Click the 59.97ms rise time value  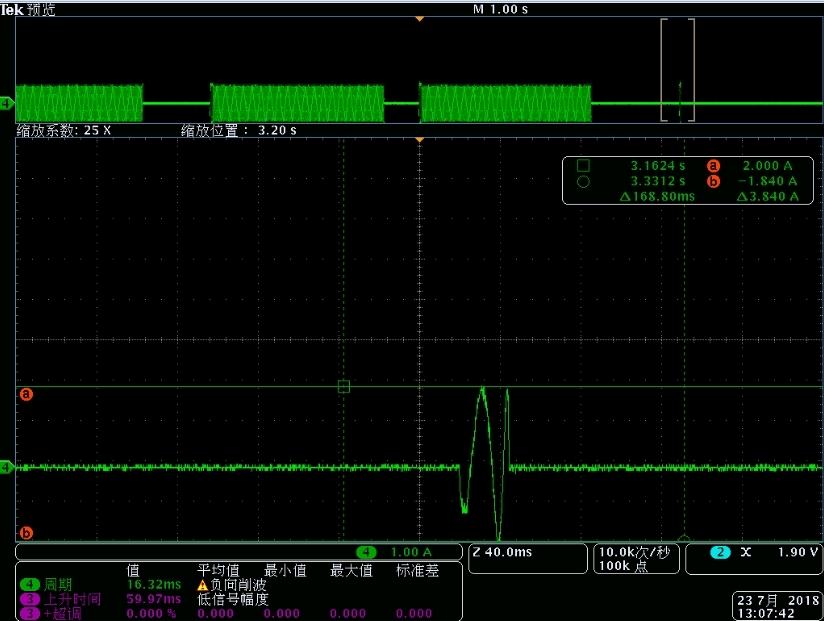pyautogui.click(x=154, y=599)
